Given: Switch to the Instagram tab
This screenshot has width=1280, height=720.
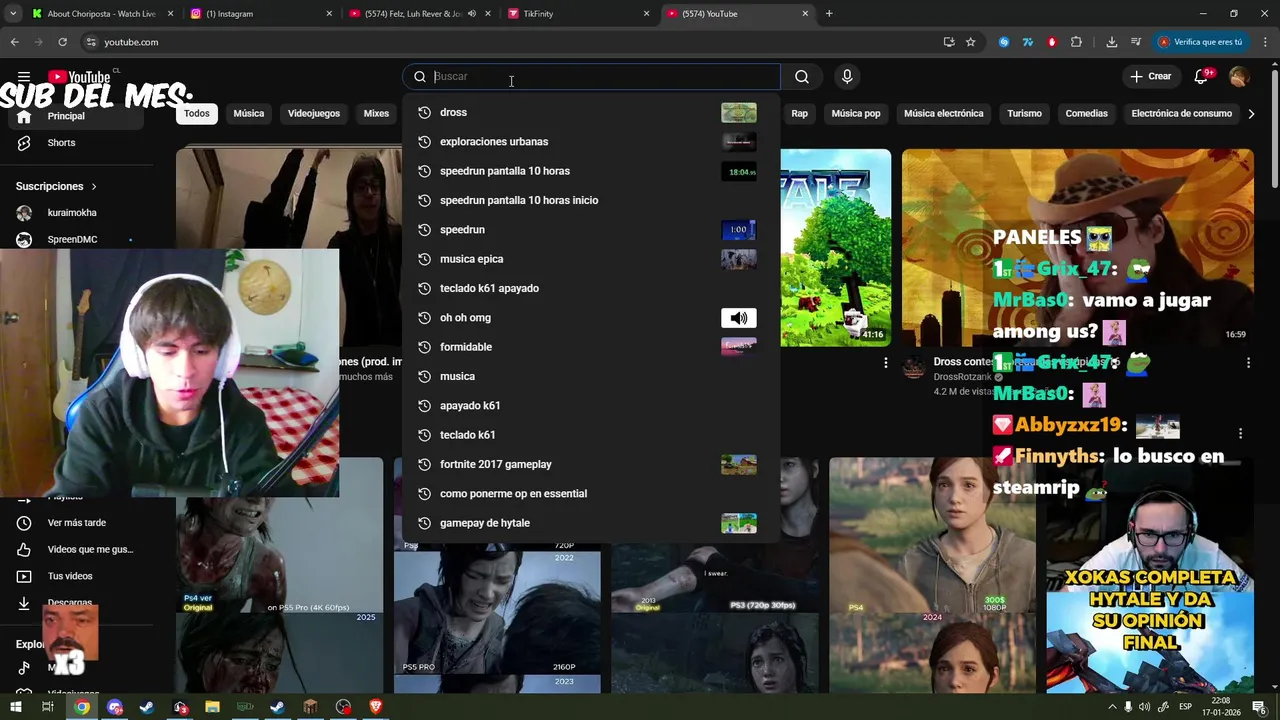Looking at the screenshot, I should (261, 14).
